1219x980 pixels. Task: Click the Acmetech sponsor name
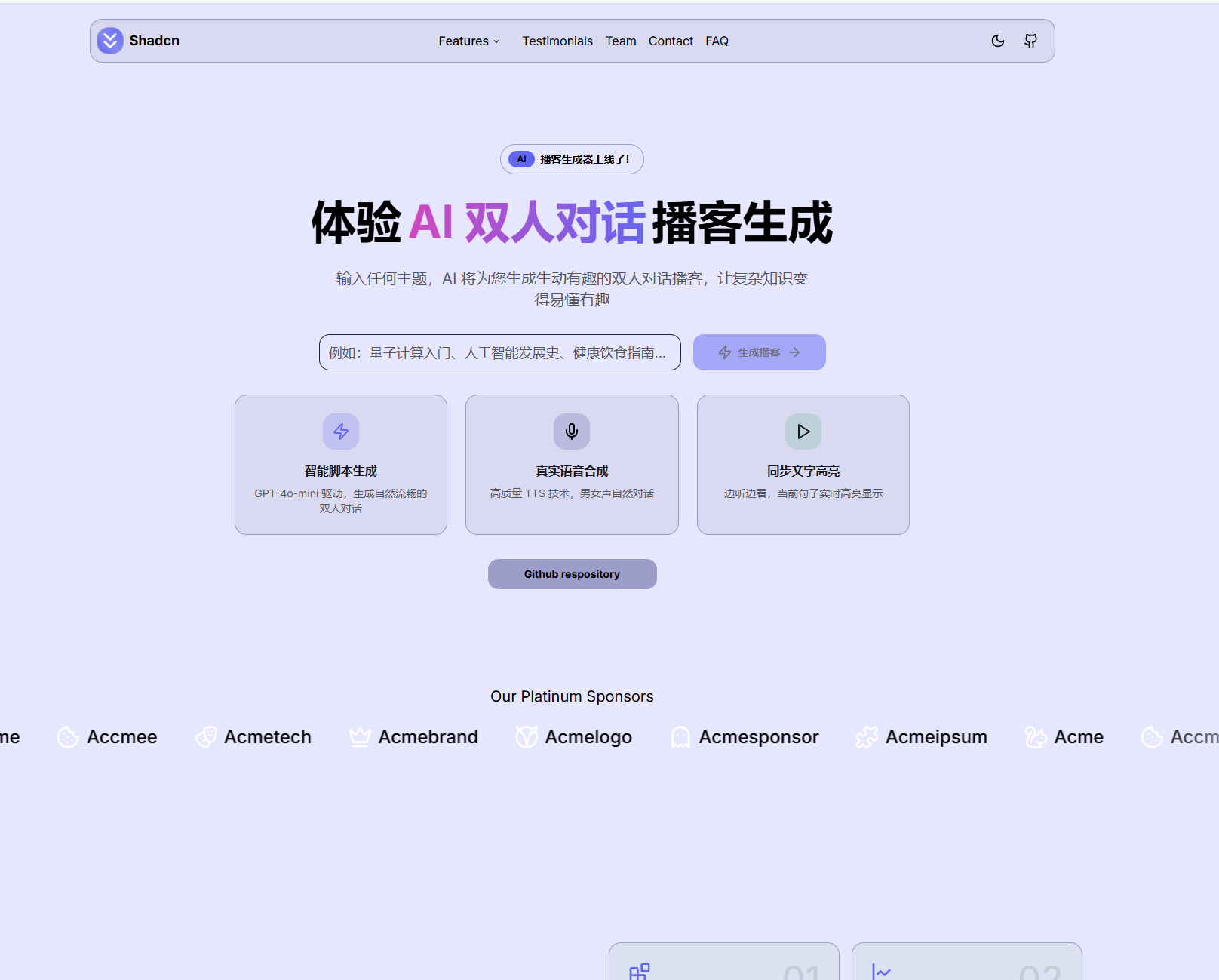point(268,737)
